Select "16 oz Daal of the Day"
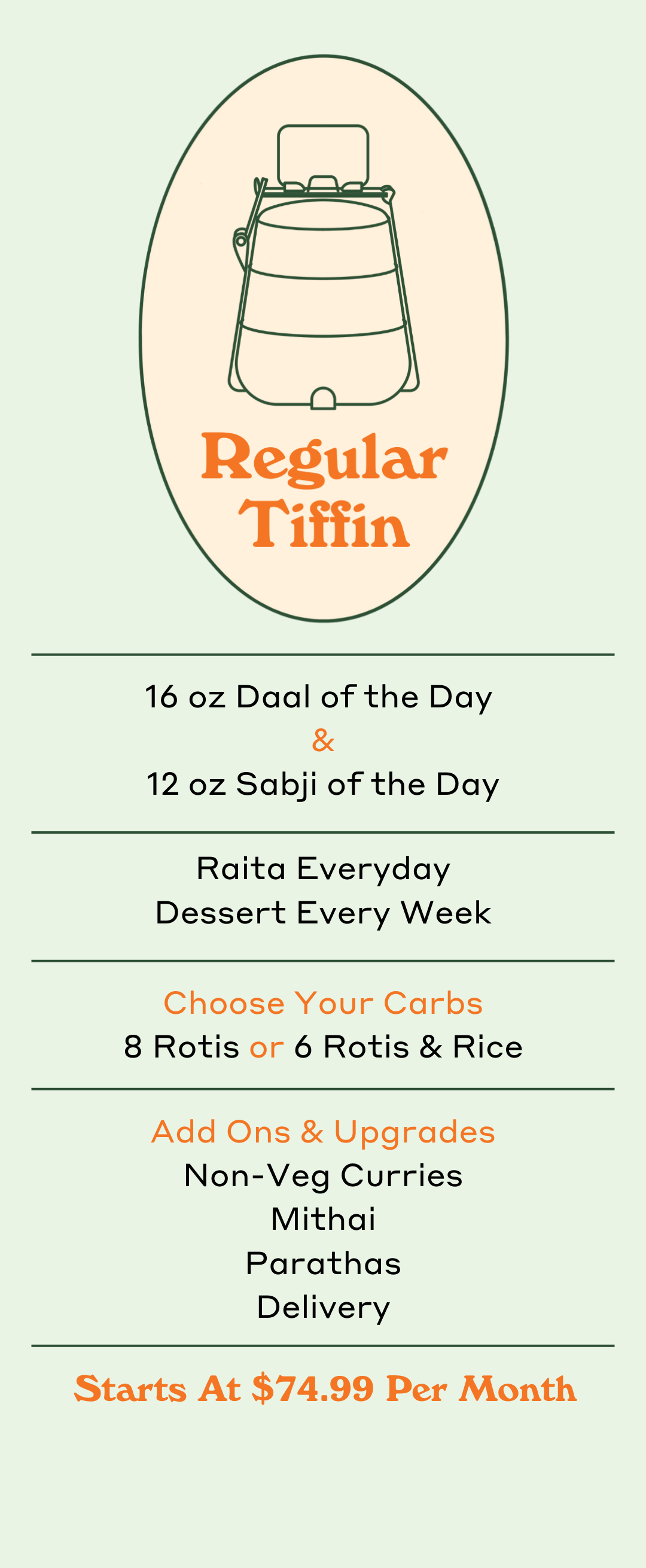This screenshot has height=1568, width=646. (x=319, y=698)
